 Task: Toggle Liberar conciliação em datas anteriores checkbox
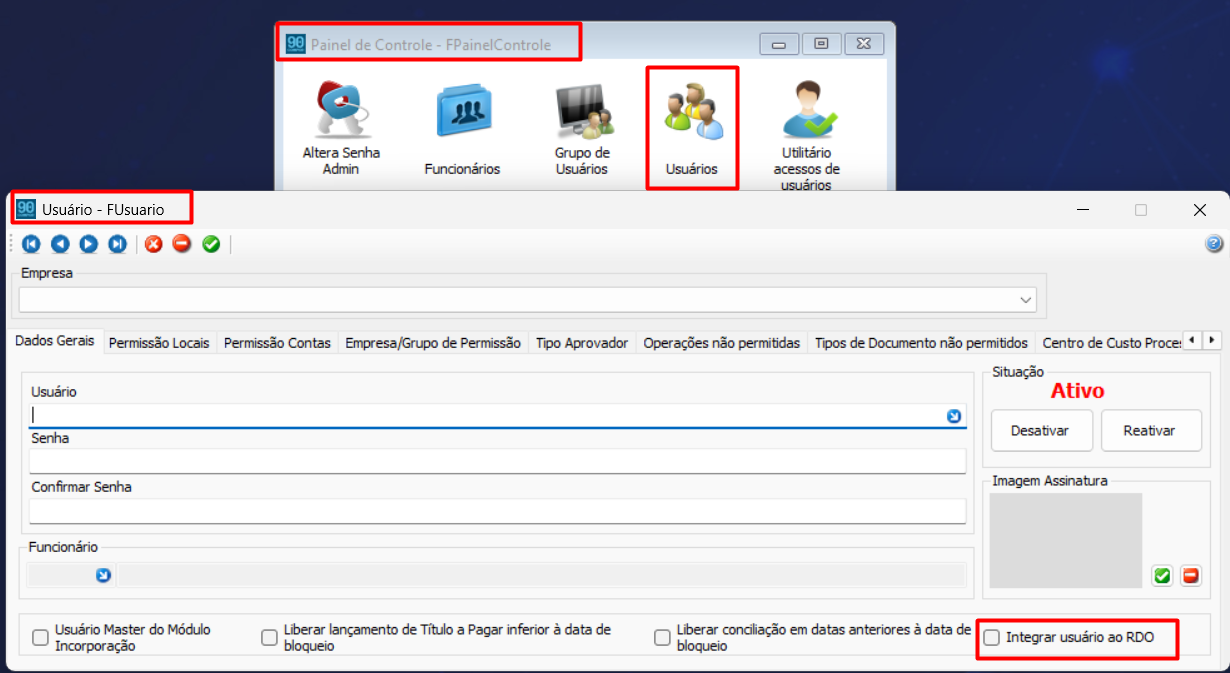click(661, 638)
